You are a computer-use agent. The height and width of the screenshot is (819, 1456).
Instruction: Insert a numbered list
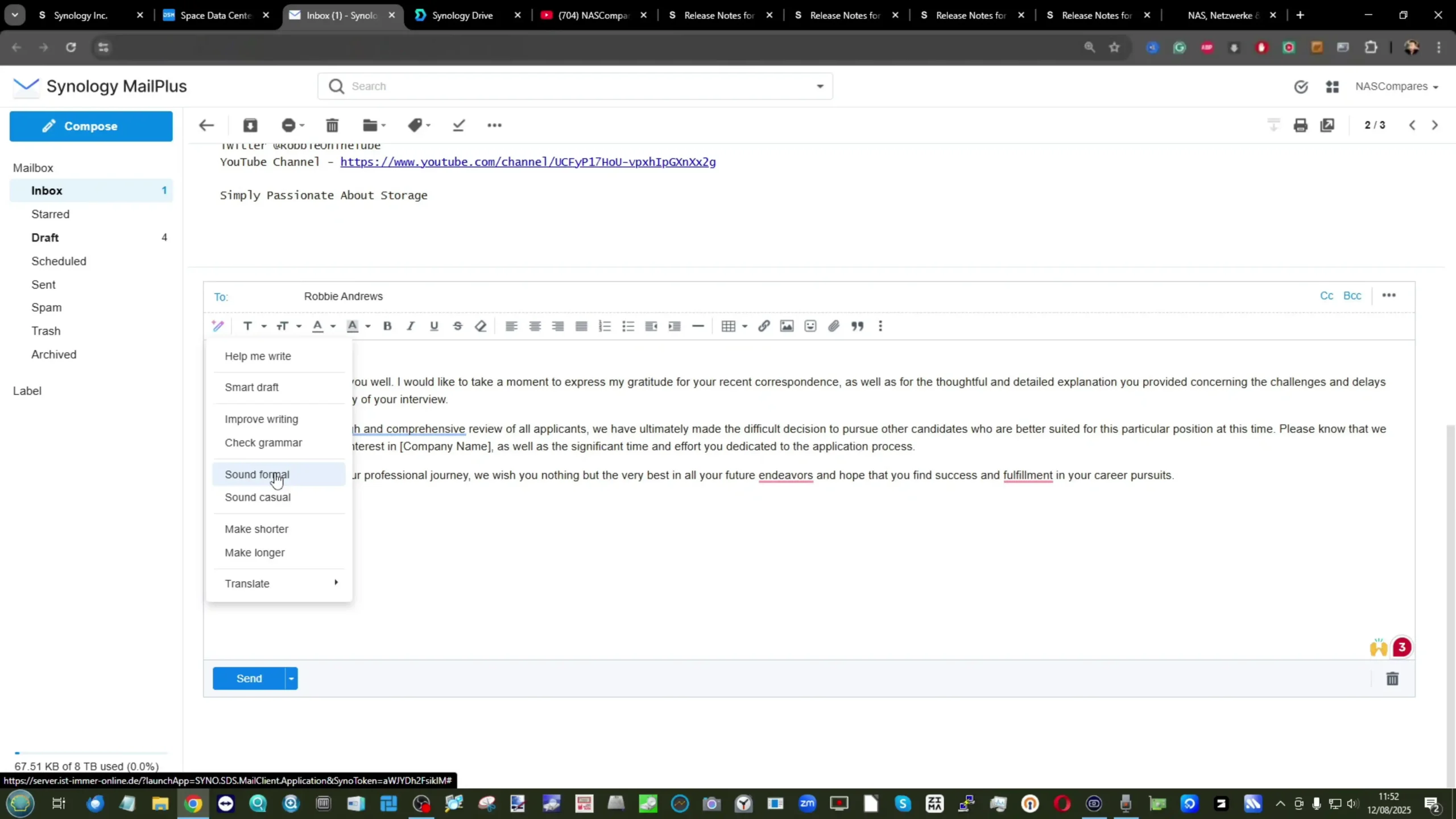tap(605, 326)
